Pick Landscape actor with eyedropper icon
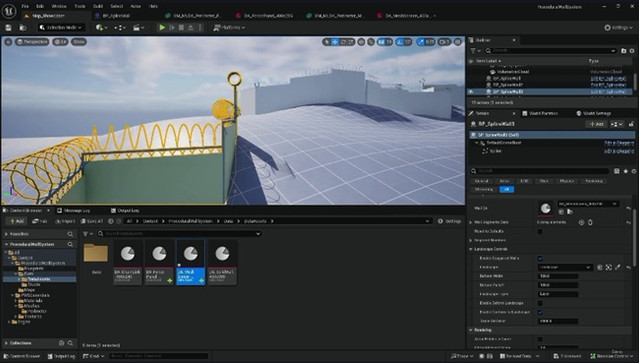 coord(618,267)
